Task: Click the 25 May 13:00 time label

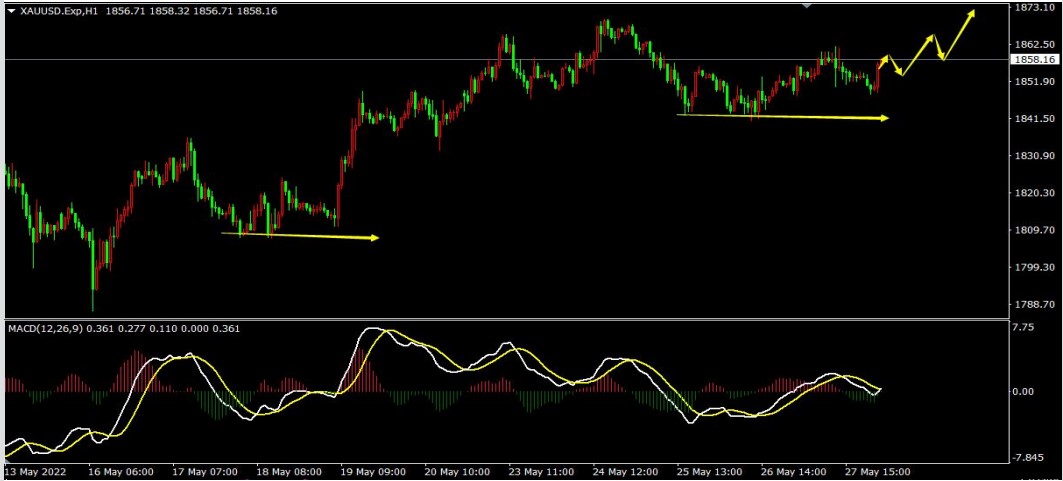Action: click(x=709, y=472)
